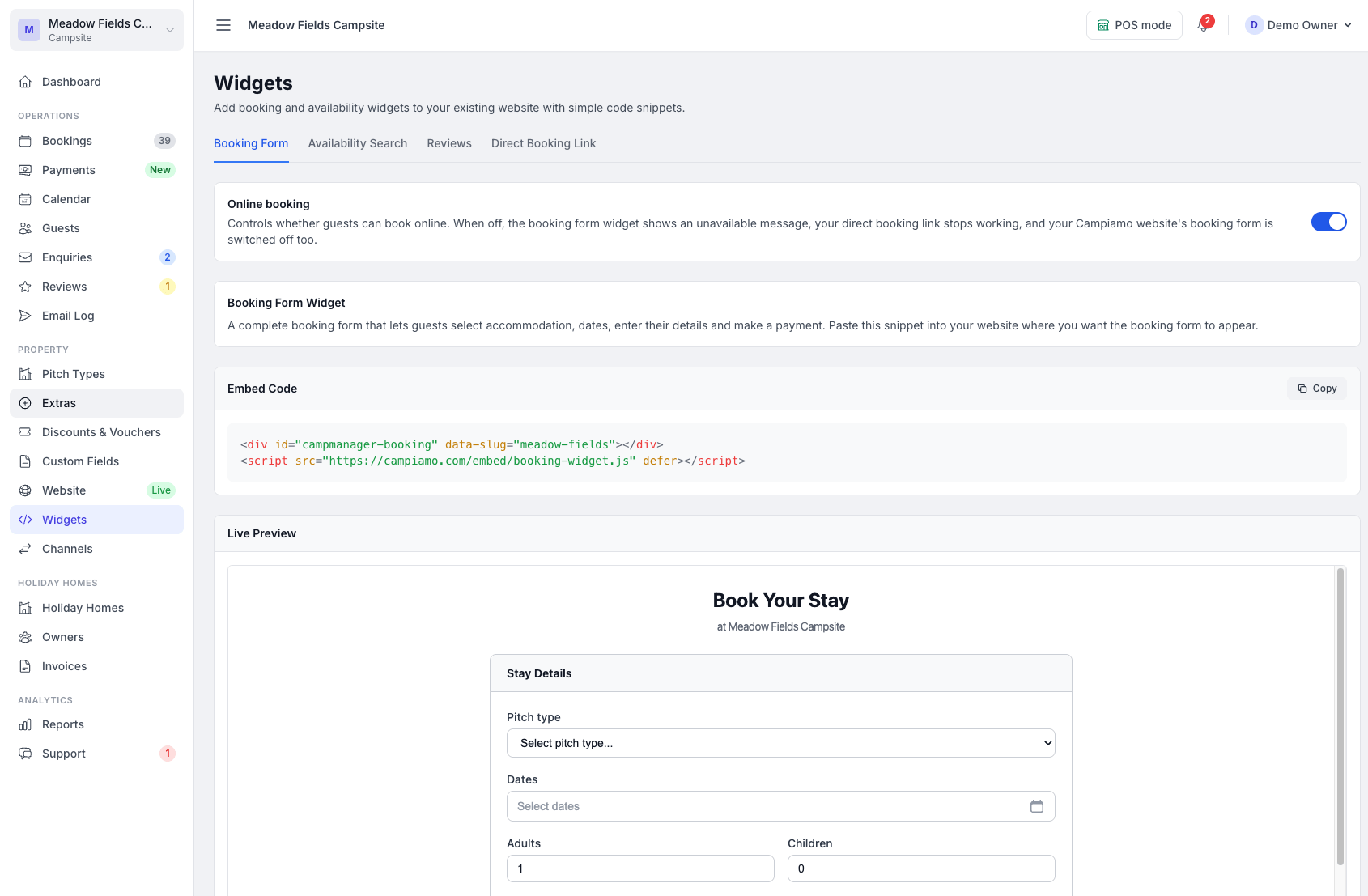Open Holiday Homes section
The width and height of the screenshot is (1368, 896).
click(97, 608)
